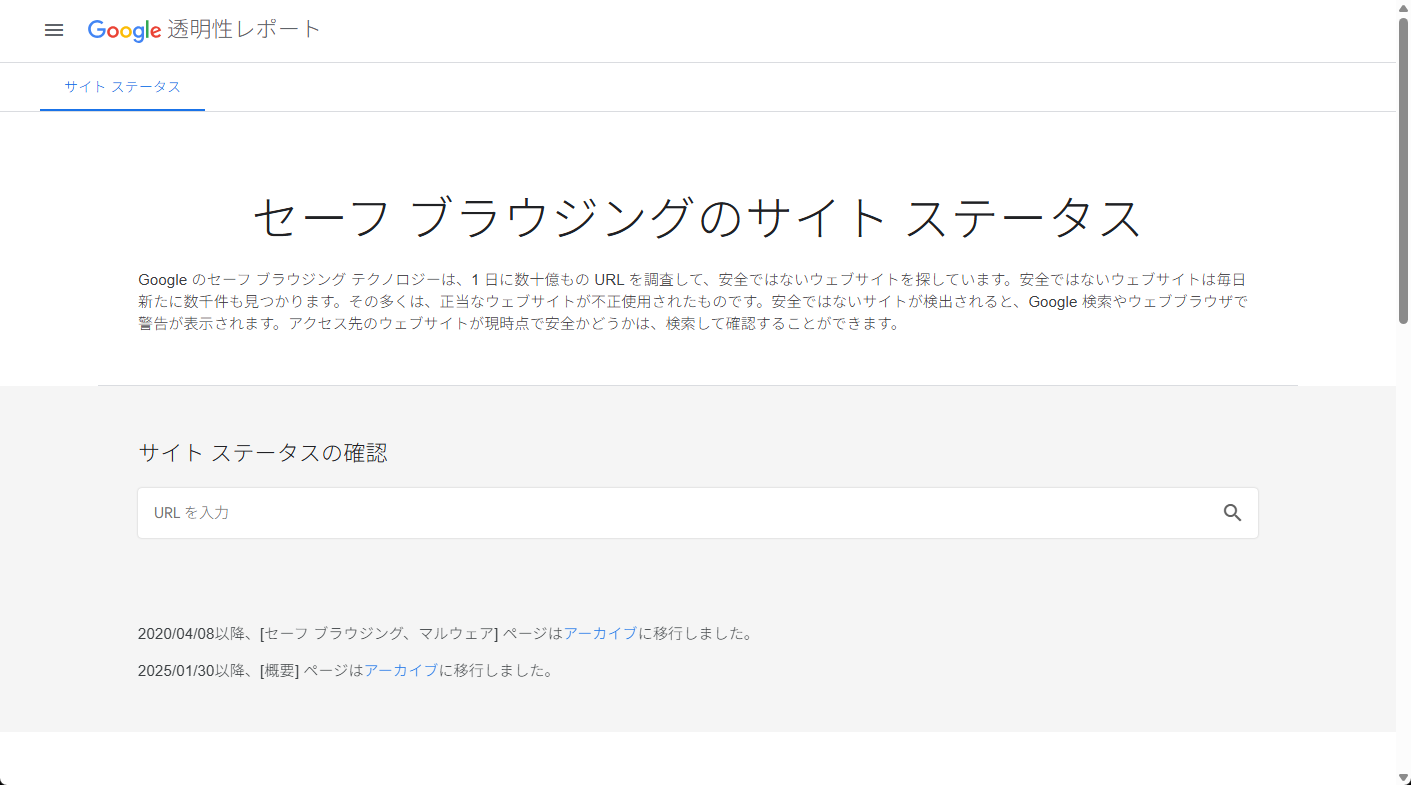Click the page's vertical scrollbar thumb
The image size is (1411, 785).
click(1403, 170)
